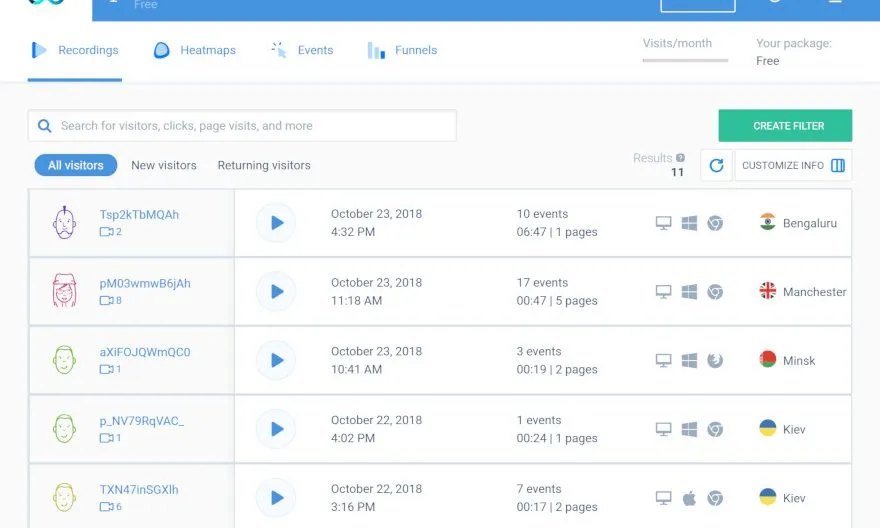880x528 pixels.
Task: Open the Recordings tab
Action: click(75, 50)
